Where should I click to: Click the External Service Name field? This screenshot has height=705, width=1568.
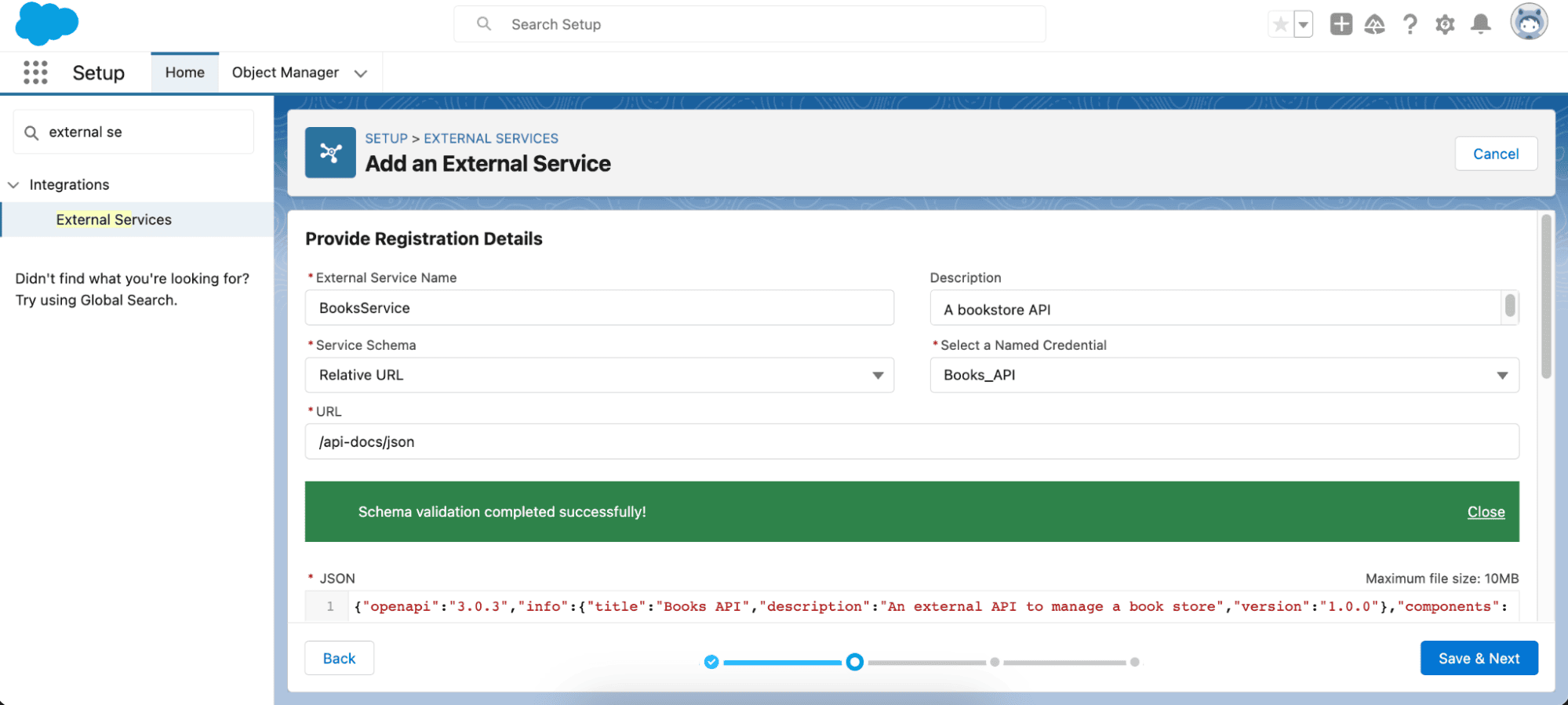pos(599,307)
